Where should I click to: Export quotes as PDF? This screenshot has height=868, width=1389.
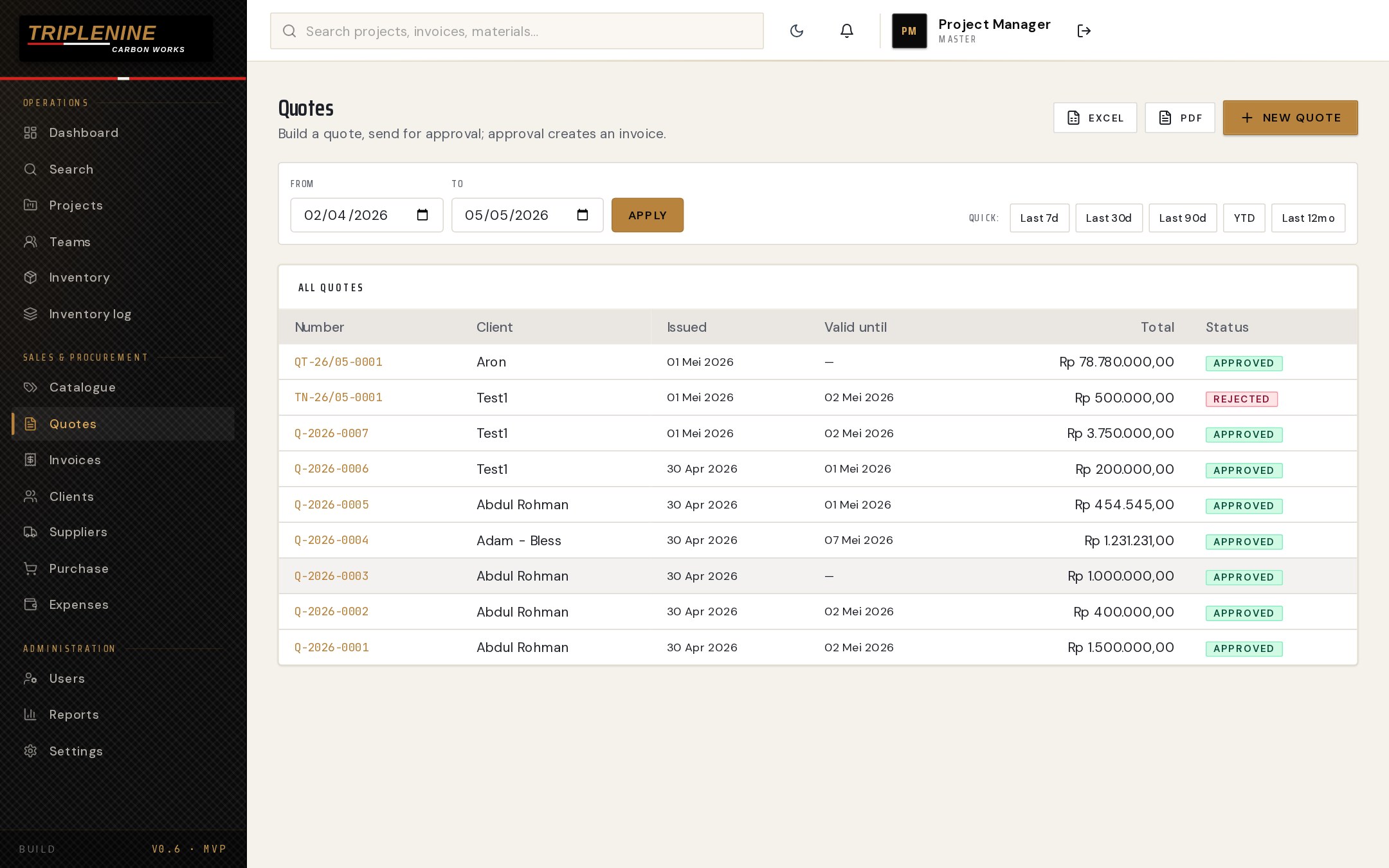pyautogui.click(x=1180, y=118)
